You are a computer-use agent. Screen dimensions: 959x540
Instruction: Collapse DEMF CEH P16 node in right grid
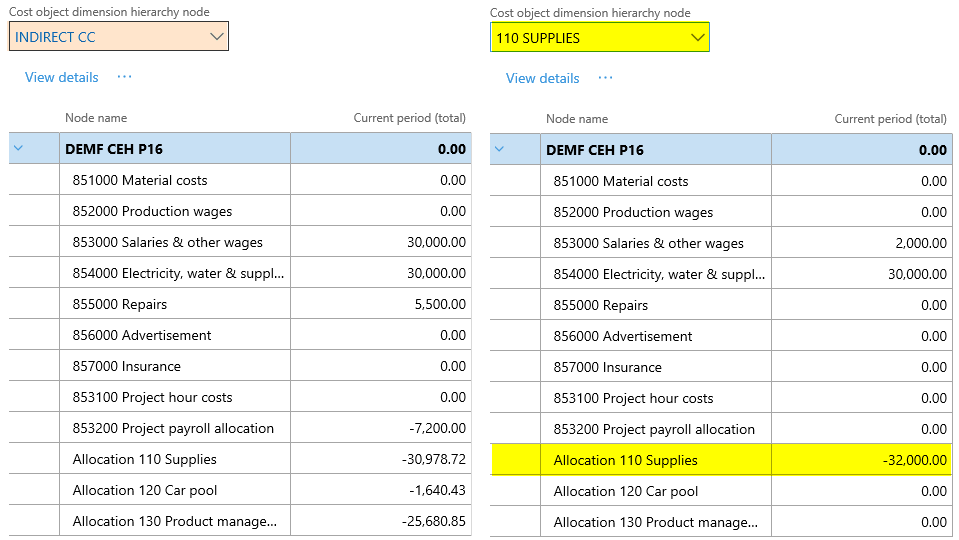499,150
